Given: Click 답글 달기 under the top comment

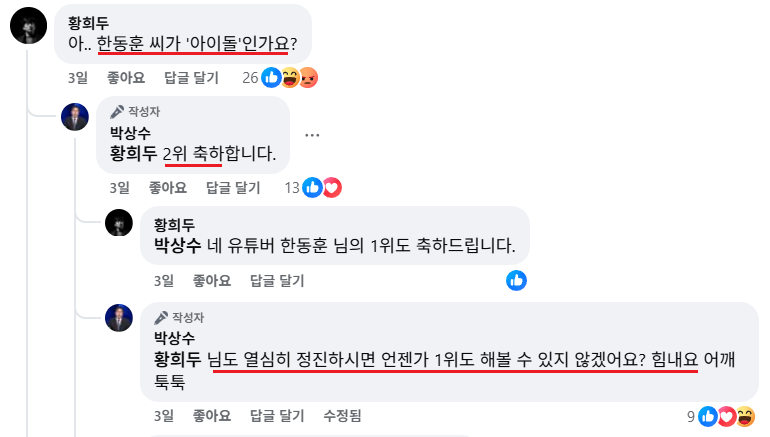Looking at the screenshot, I should [191, 78].
